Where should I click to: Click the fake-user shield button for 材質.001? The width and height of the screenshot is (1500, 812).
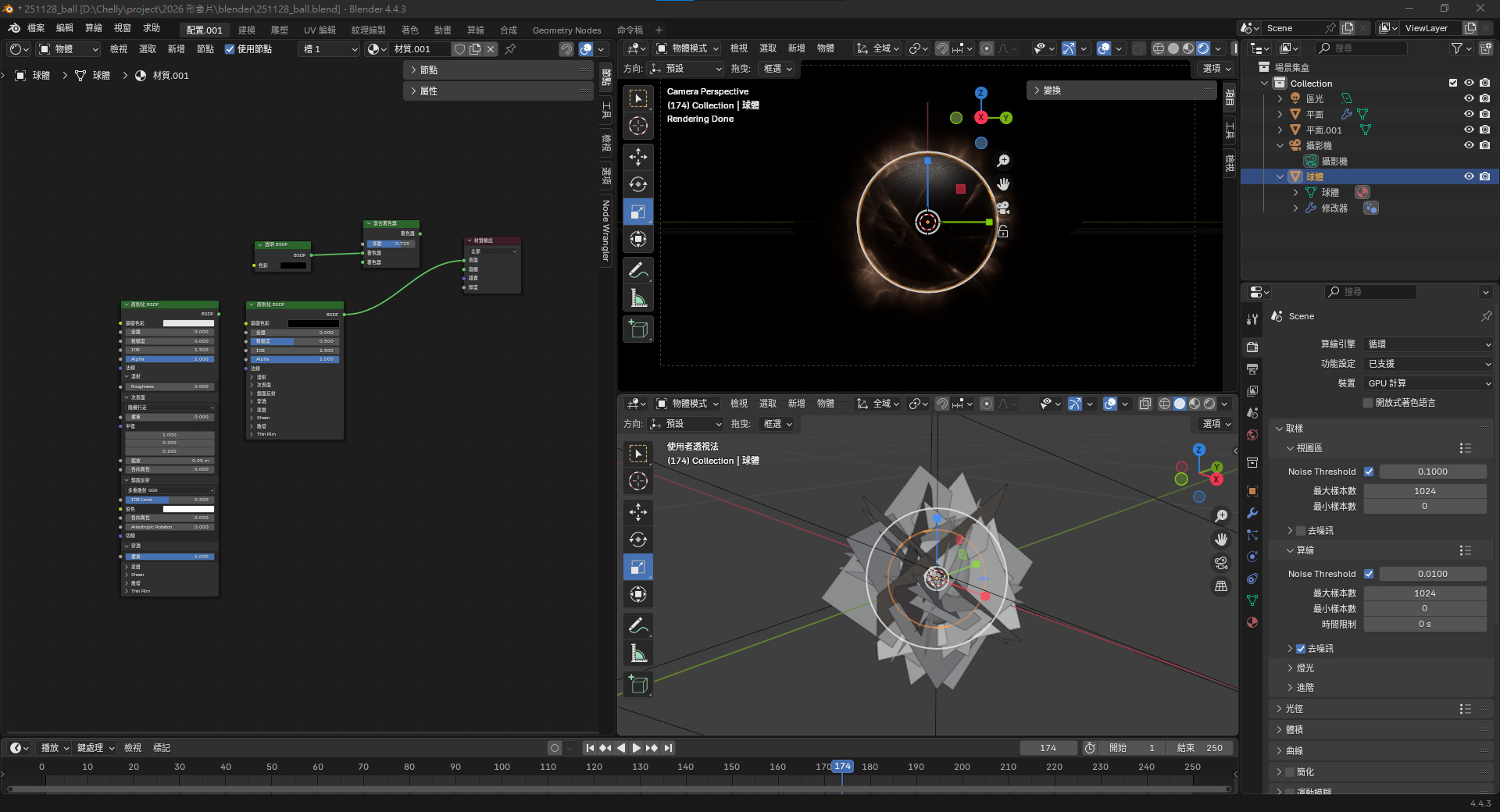coord(460,49)
